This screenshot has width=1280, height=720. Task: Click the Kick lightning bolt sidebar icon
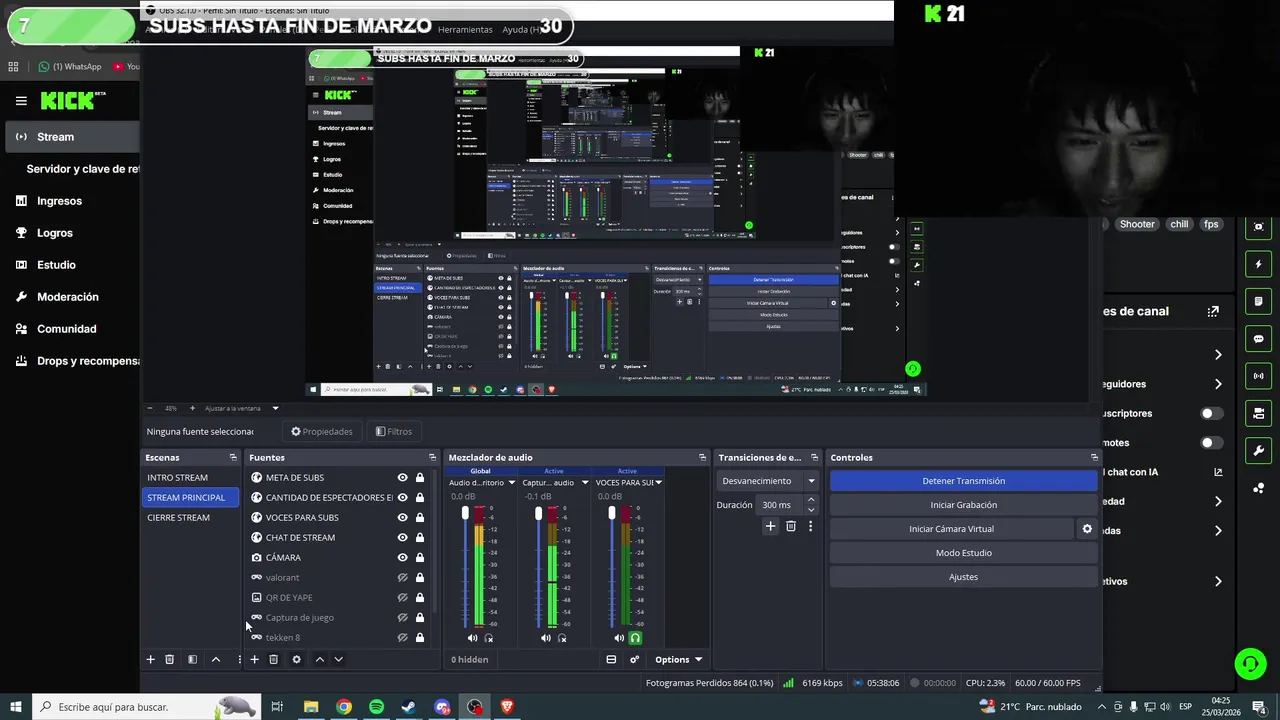pos(1259,264)
